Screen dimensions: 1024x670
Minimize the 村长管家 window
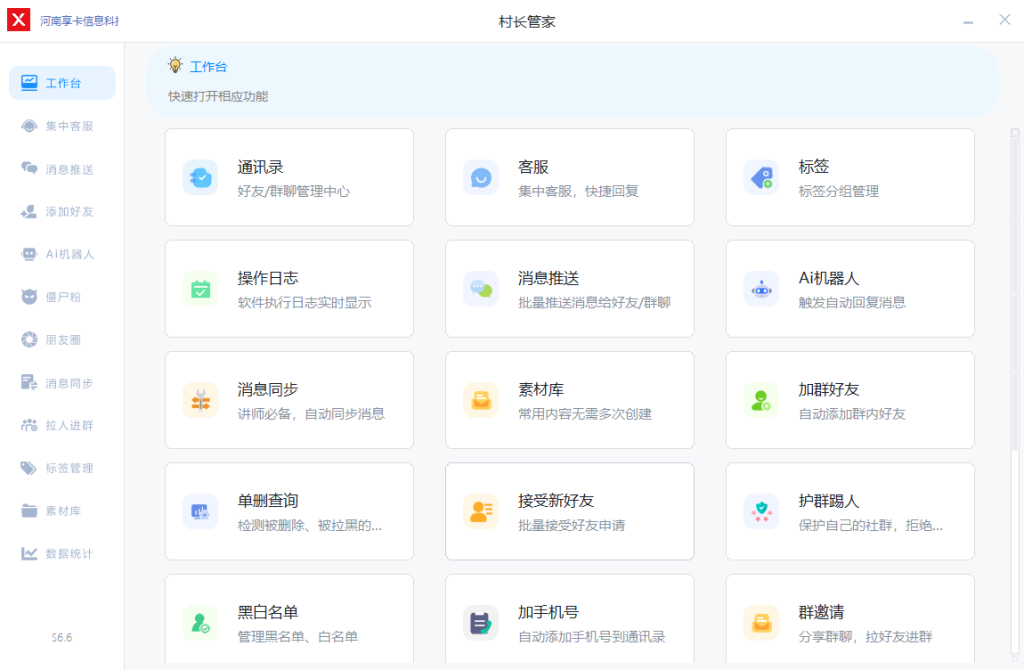pos(968,22)
